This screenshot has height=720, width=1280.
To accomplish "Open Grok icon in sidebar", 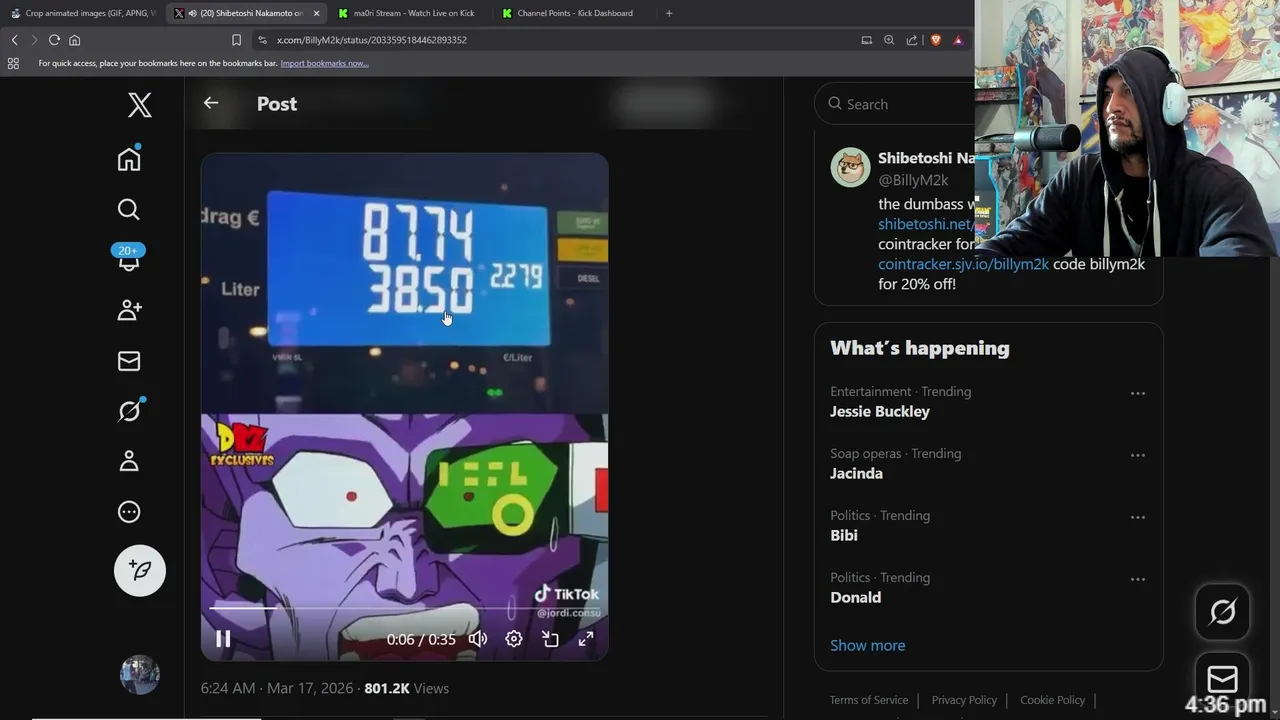I will (x=129, y=410).
